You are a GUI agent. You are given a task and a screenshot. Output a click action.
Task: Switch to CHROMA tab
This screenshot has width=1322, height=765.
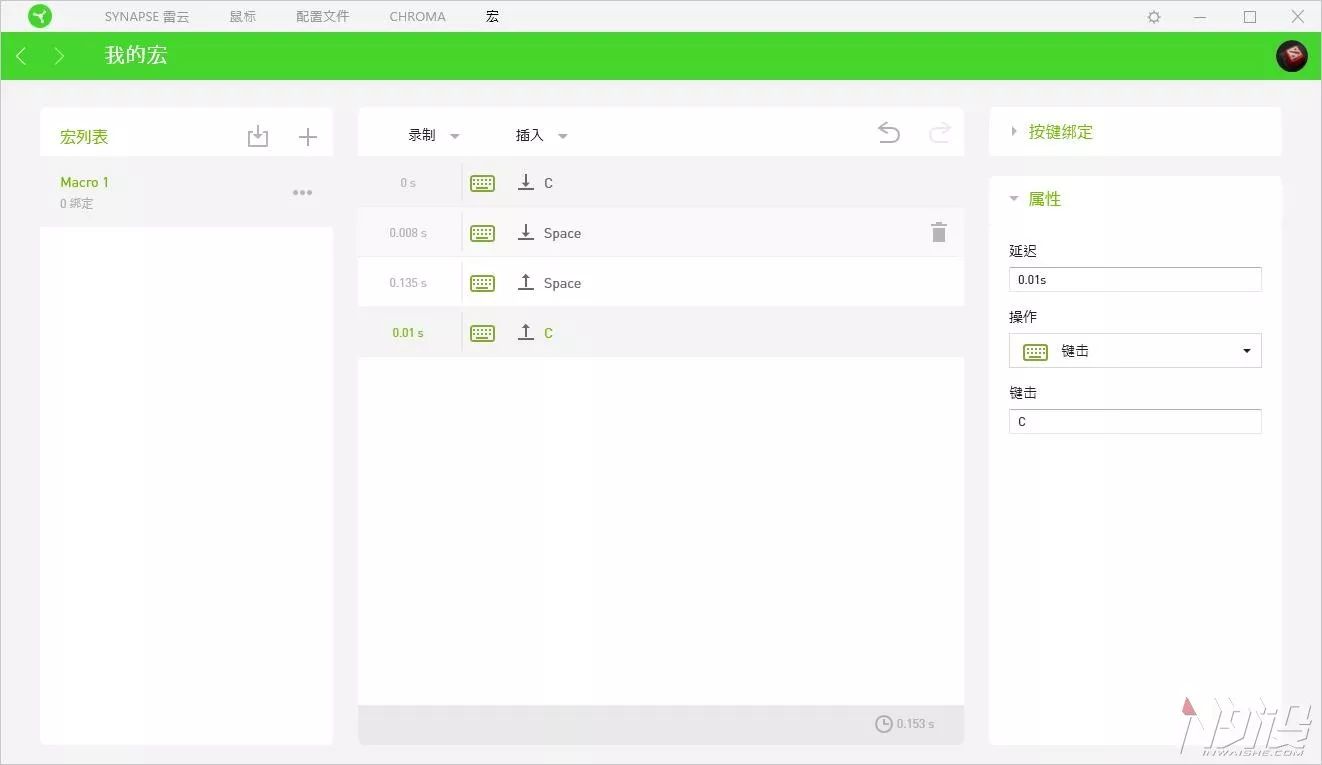(418, 17)
